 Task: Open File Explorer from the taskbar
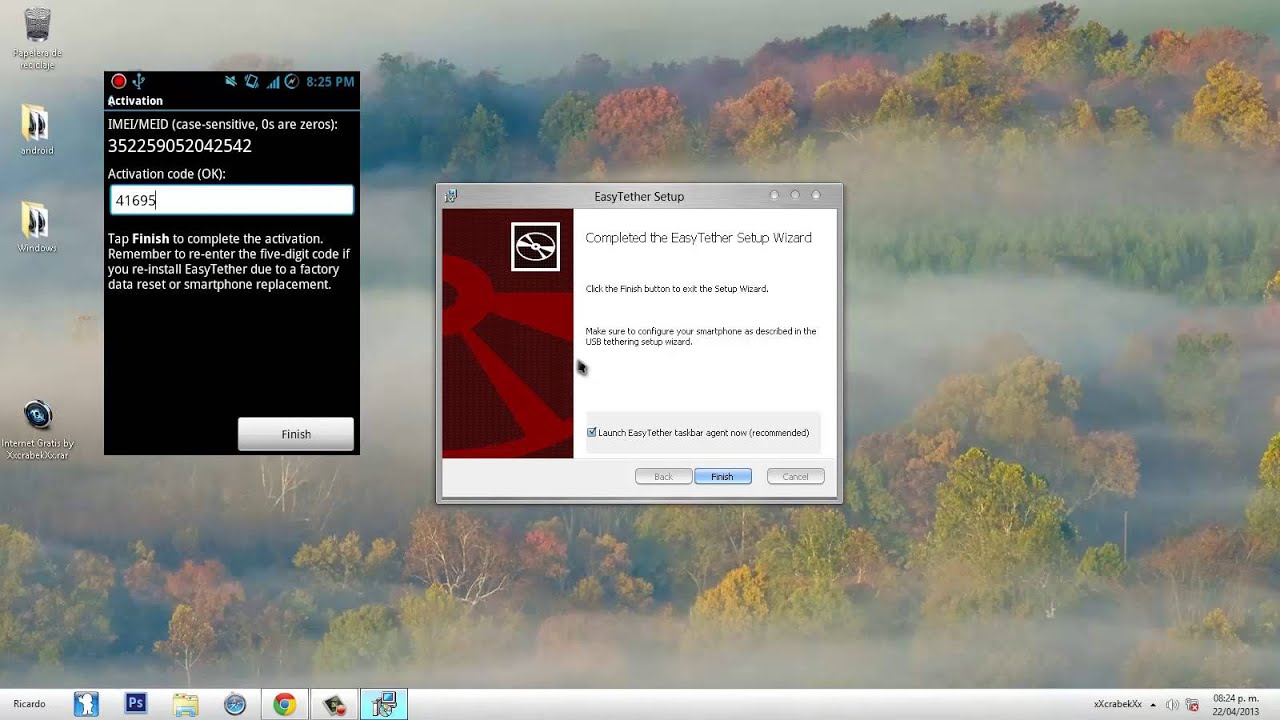pyautogui.click(x=185, y=704)
